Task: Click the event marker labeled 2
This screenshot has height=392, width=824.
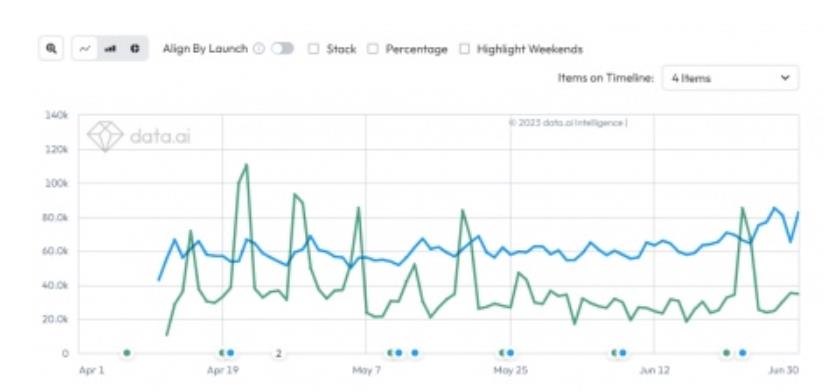Action: point(279,354)
